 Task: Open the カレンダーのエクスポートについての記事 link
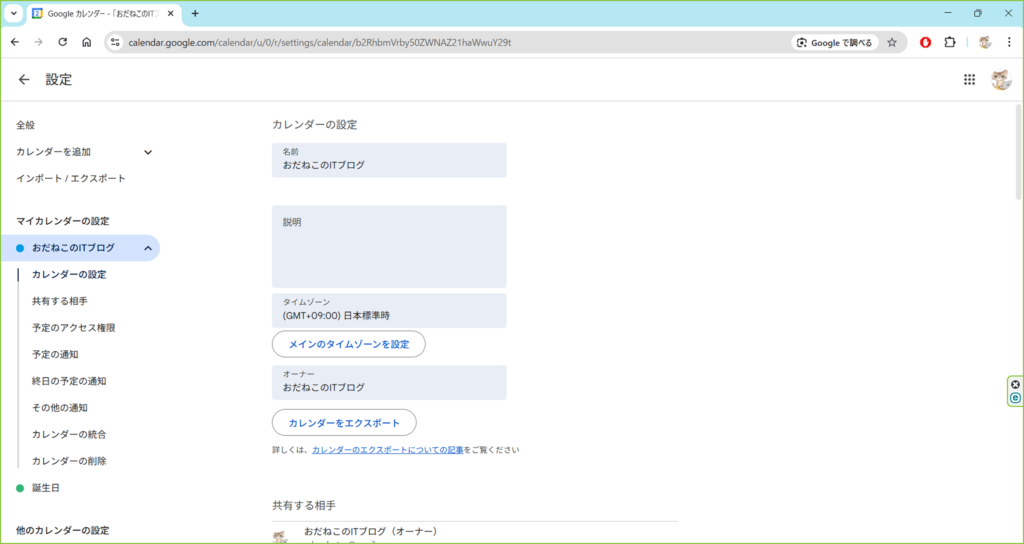point(387,450)
